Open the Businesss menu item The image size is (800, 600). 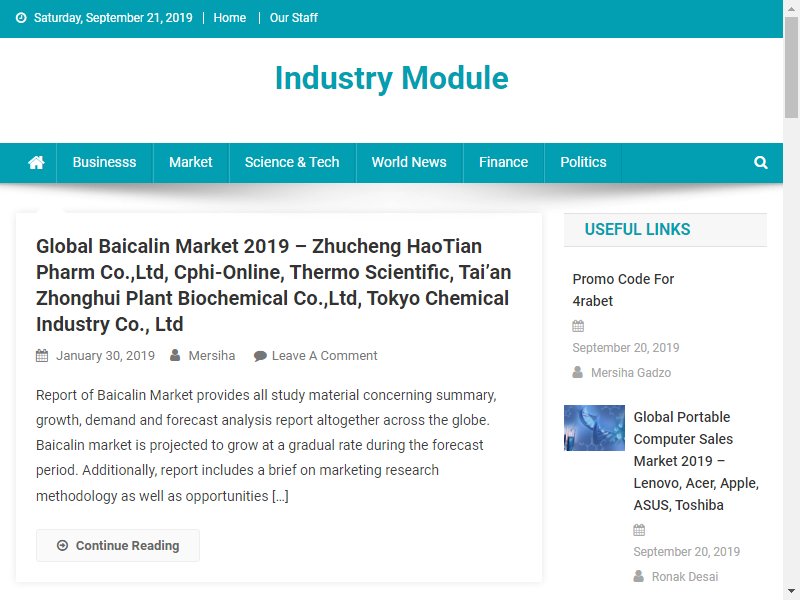[x=105, y=162]
